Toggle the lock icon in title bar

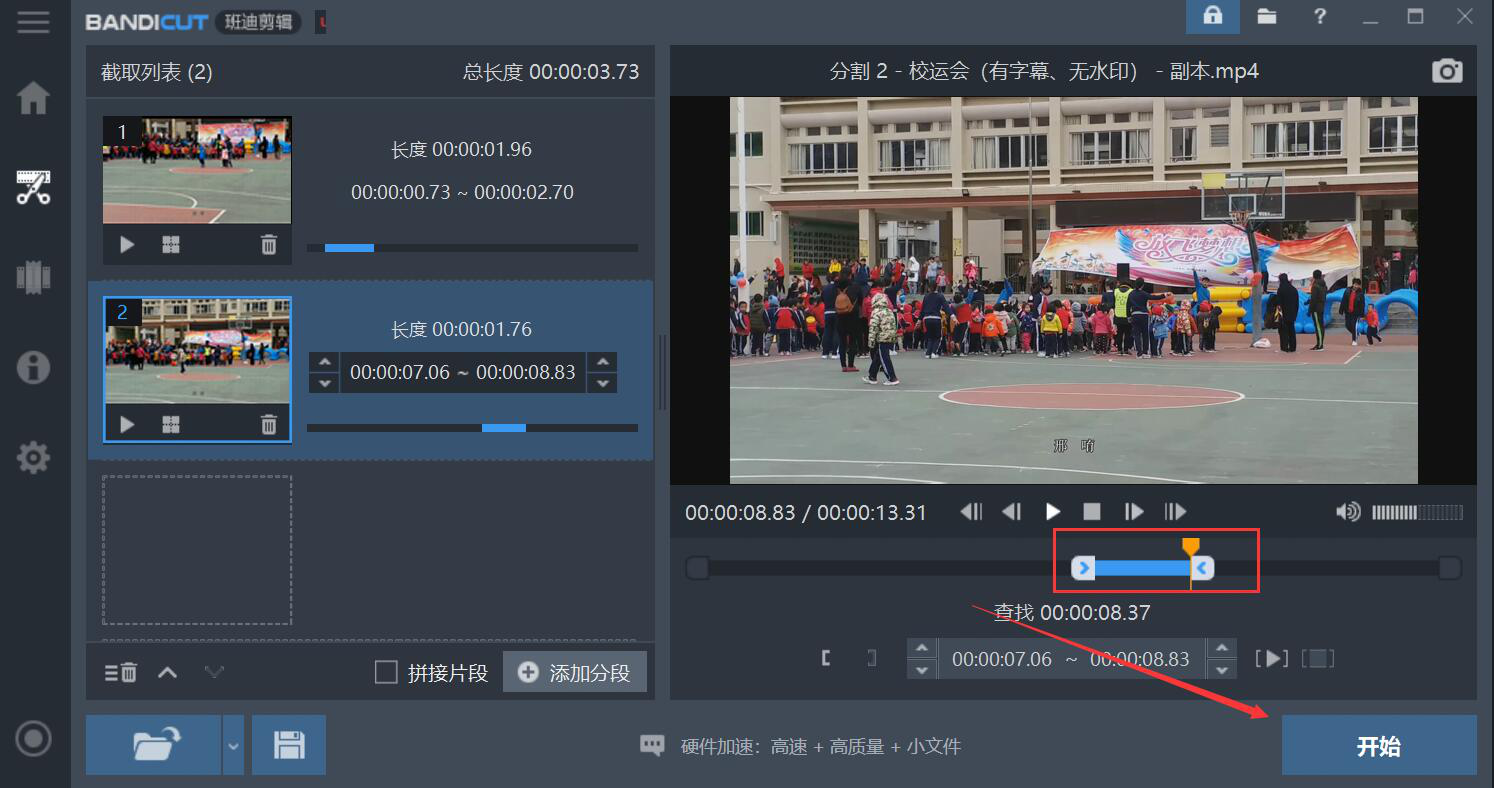pos(1212,16)
